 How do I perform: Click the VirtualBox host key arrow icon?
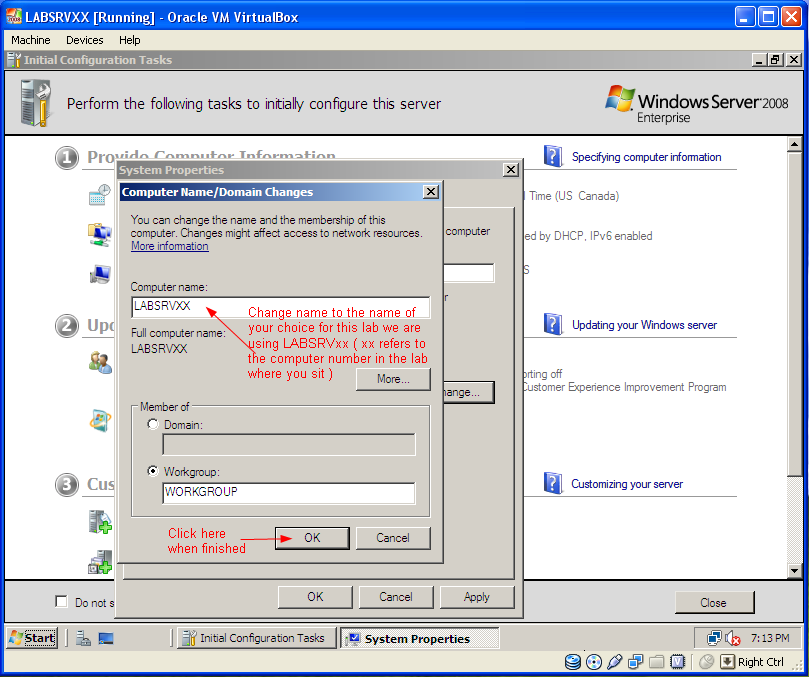[727, 662]
